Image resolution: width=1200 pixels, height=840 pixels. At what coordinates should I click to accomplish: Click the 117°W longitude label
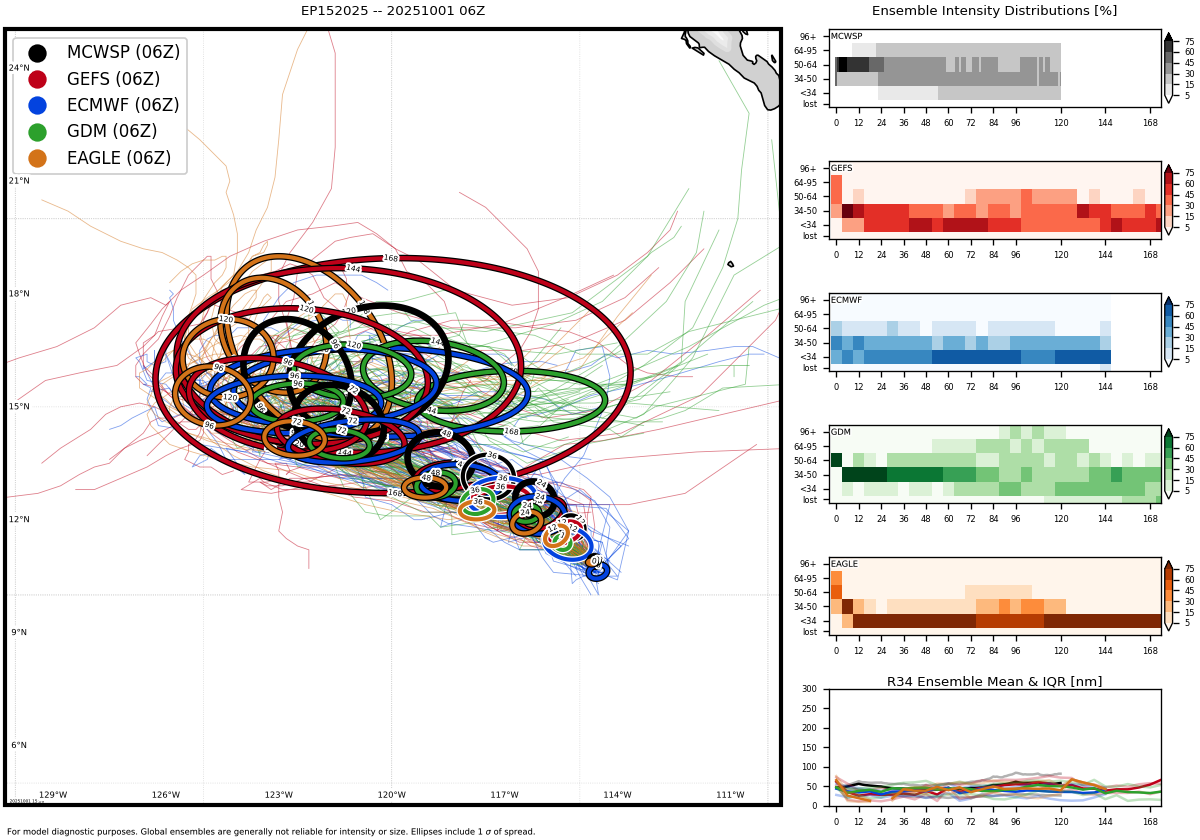coord(505,795)
